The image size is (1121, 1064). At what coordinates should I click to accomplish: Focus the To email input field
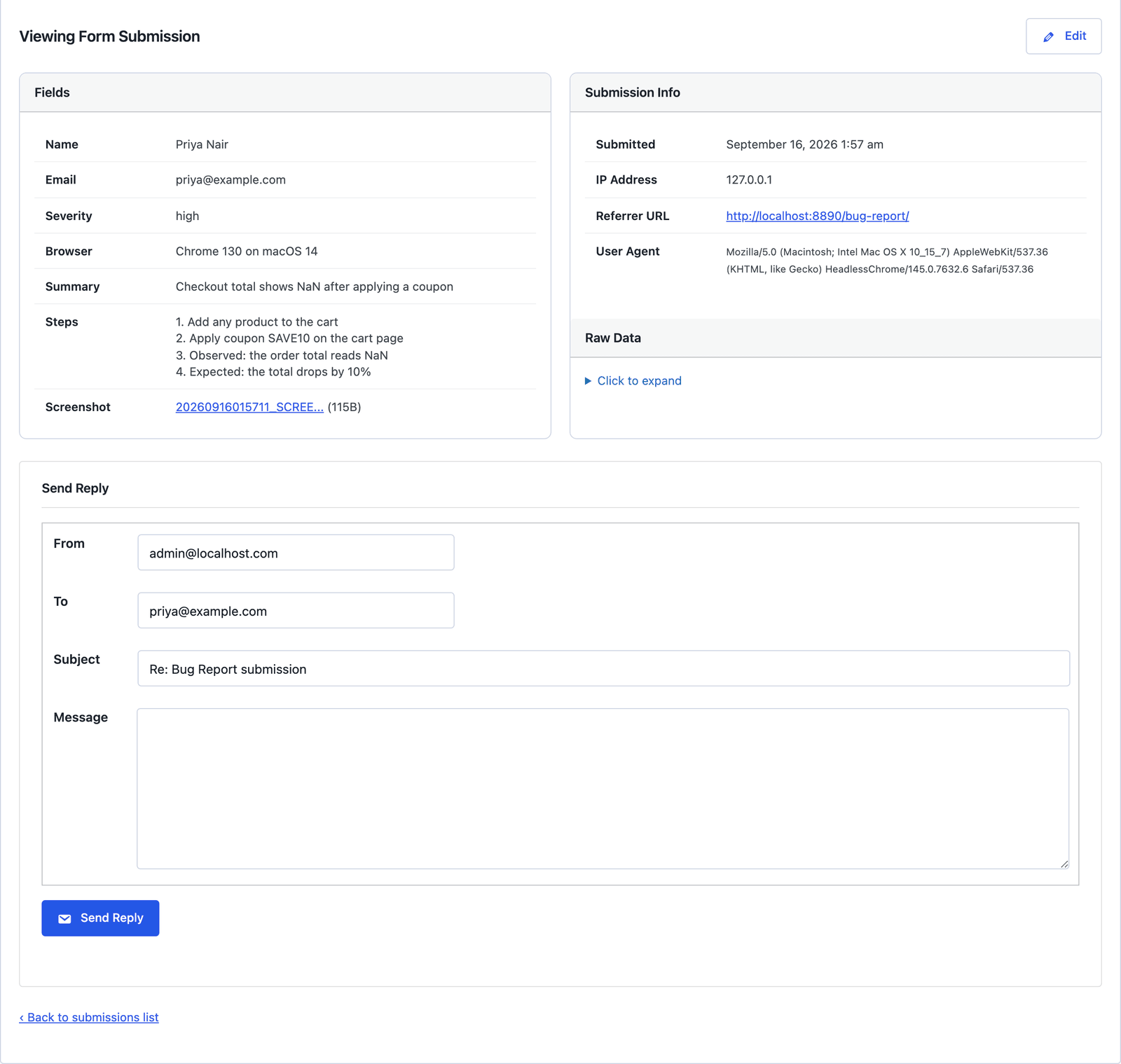click(x=296, y=611)
